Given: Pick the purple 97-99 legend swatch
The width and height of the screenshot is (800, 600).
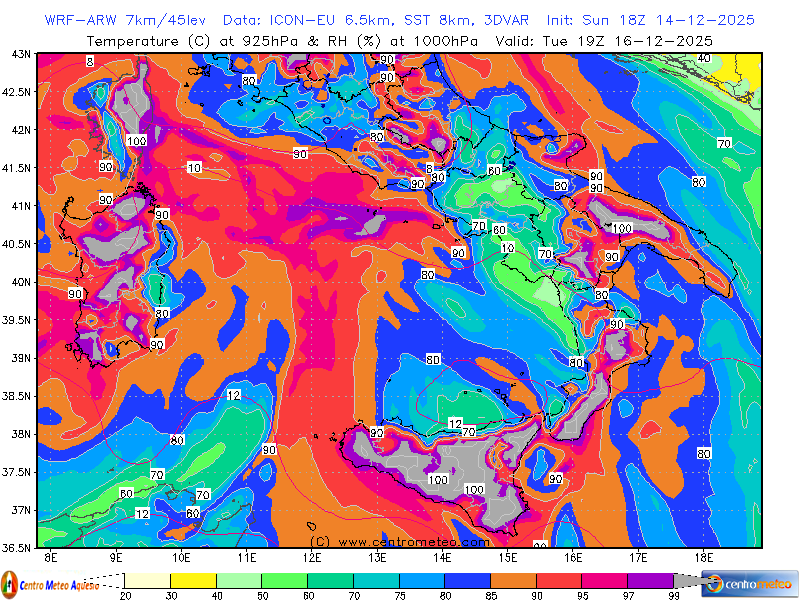Looking at the screenshot, I should 649,580.
